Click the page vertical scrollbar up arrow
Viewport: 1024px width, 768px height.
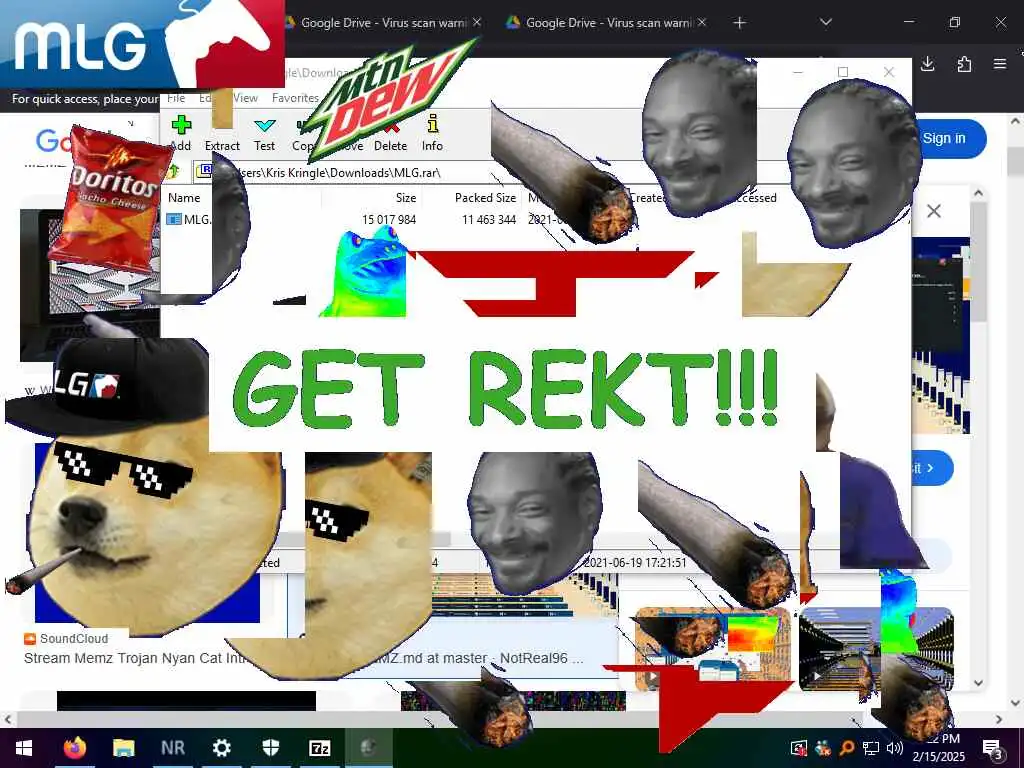point(1015,121)
